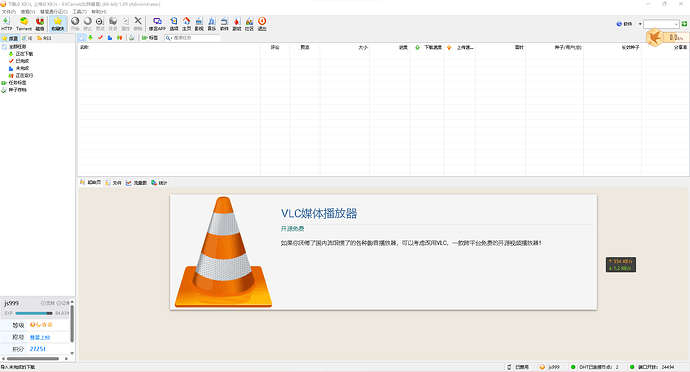
Task: Select All Tasks in sidebar tree
Action: click(17, 47)
